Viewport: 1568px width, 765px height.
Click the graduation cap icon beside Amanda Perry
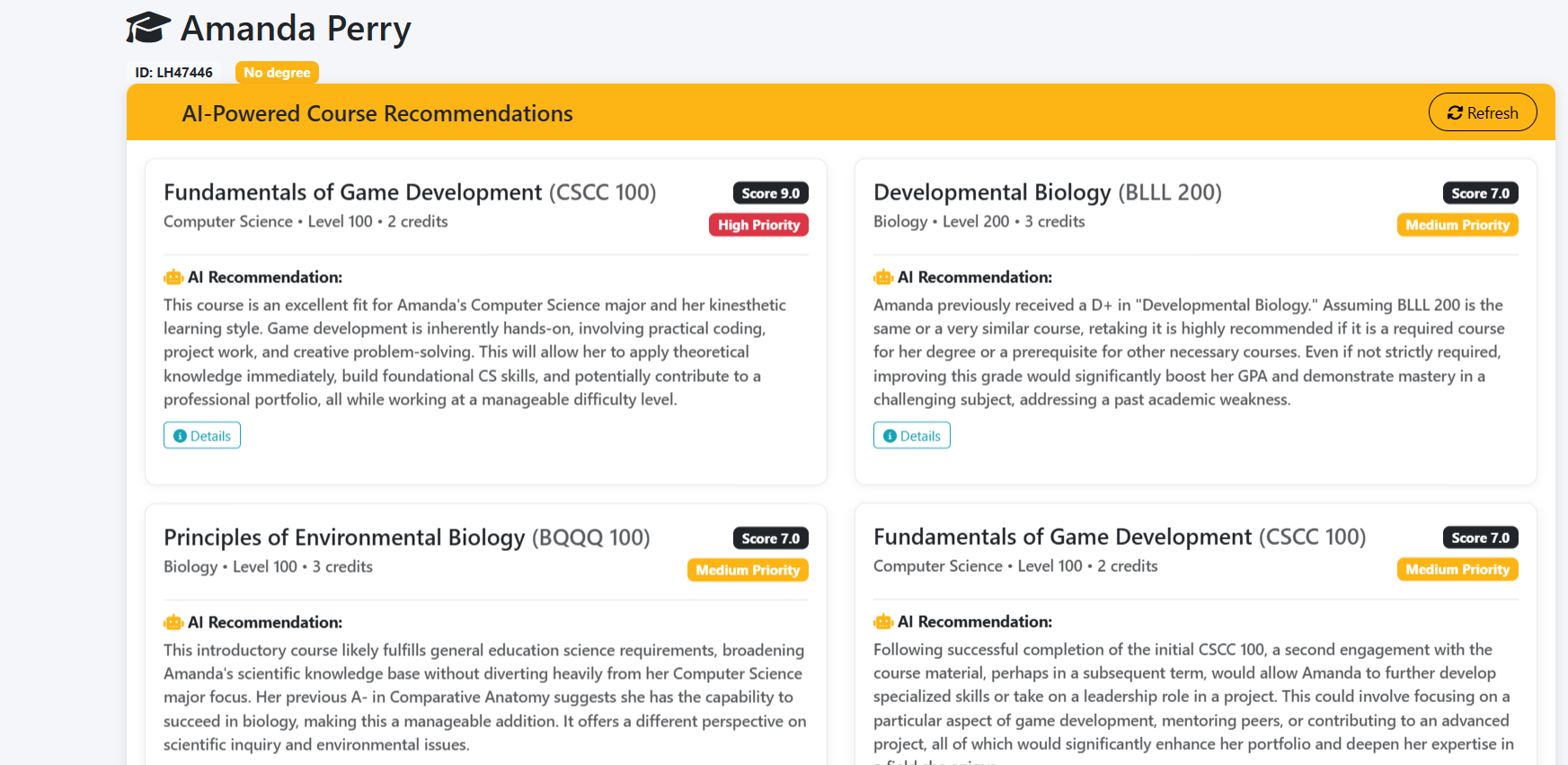[x=148, y=28]
